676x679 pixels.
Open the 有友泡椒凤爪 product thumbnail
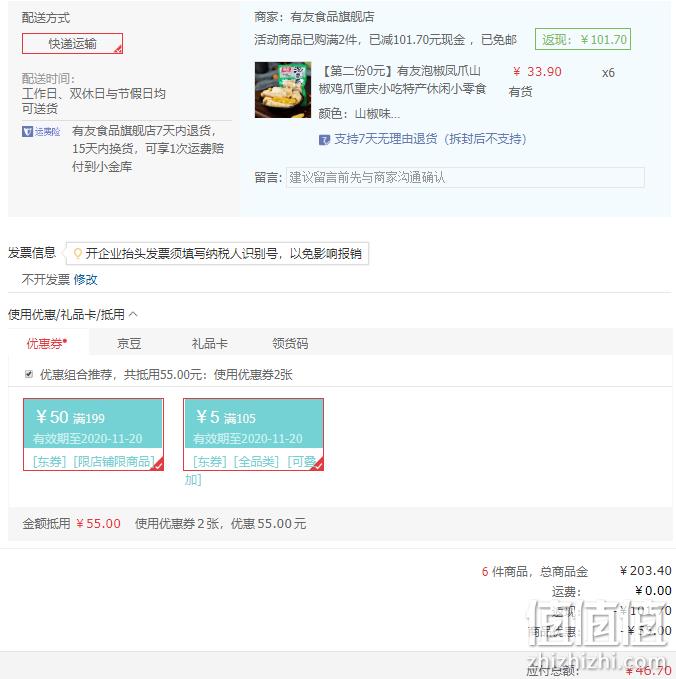point(283,90)
